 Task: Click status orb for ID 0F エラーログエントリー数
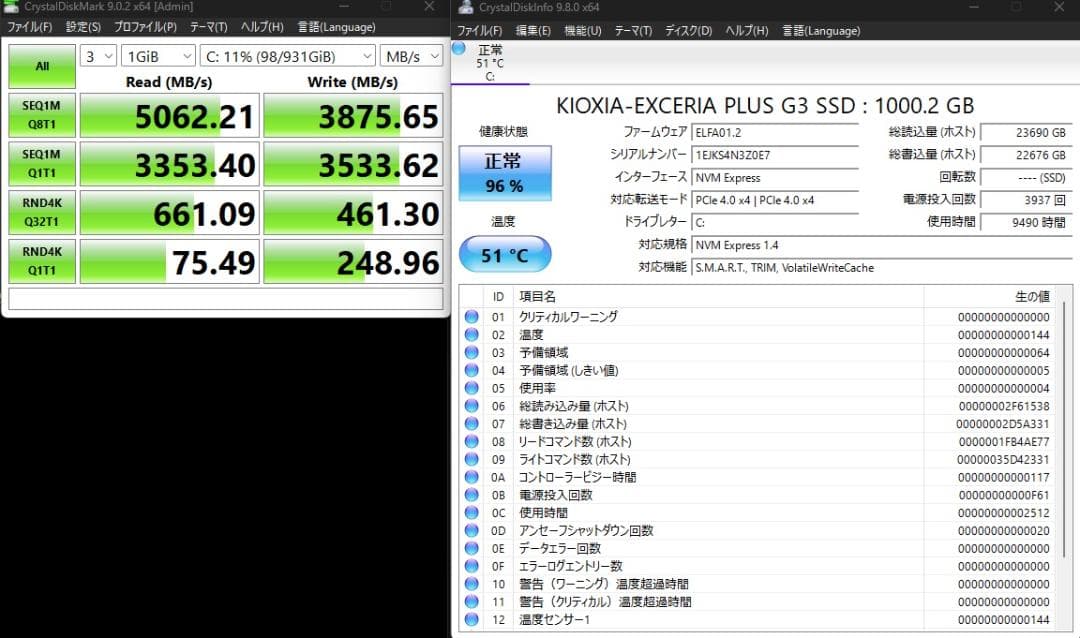471,566
